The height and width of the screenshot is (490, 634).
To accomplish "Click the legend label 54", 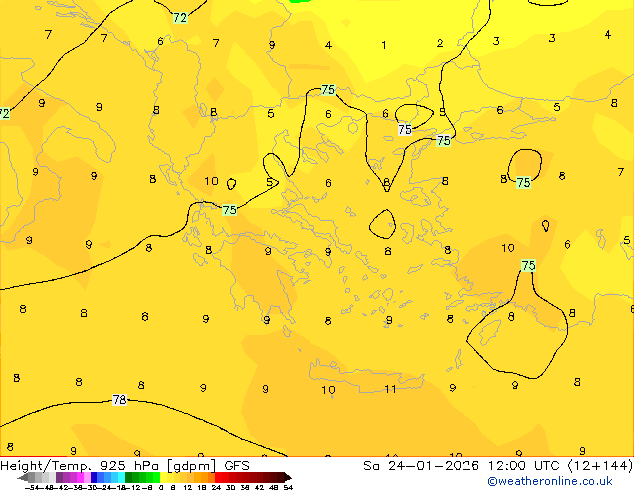I will (x=287, y=487).
